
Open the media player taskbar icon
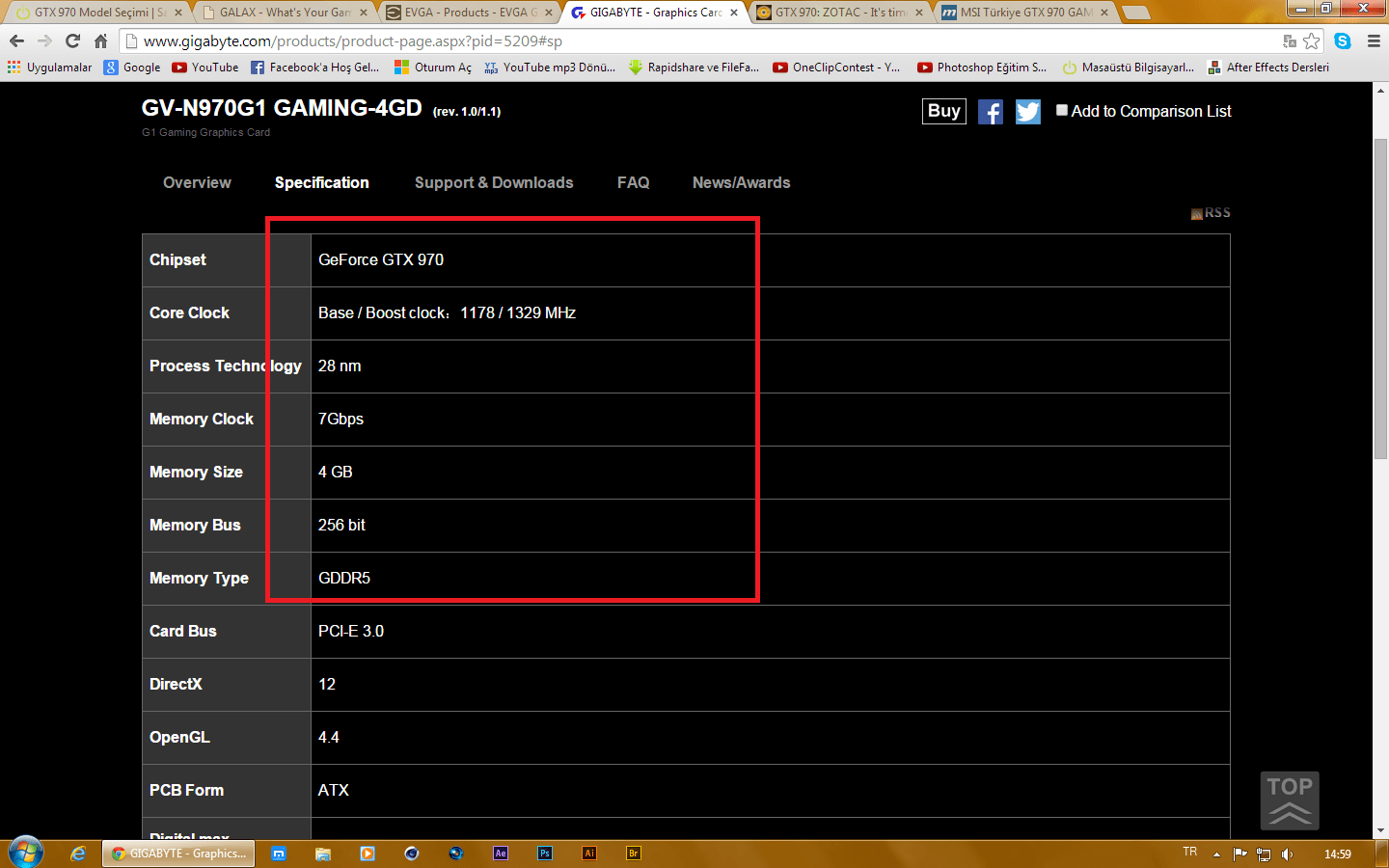[x=368, y=854]
